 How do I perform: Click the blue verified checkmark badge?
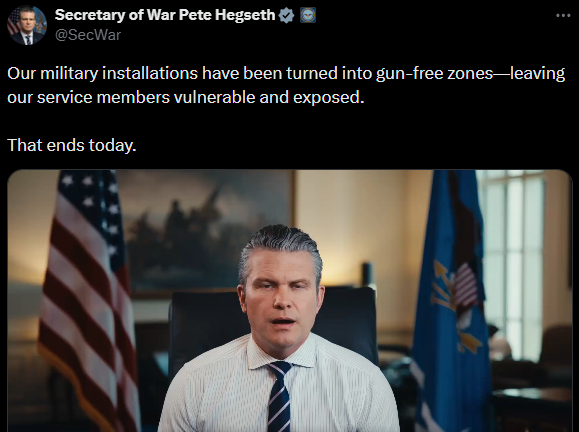tap(286, 16)
